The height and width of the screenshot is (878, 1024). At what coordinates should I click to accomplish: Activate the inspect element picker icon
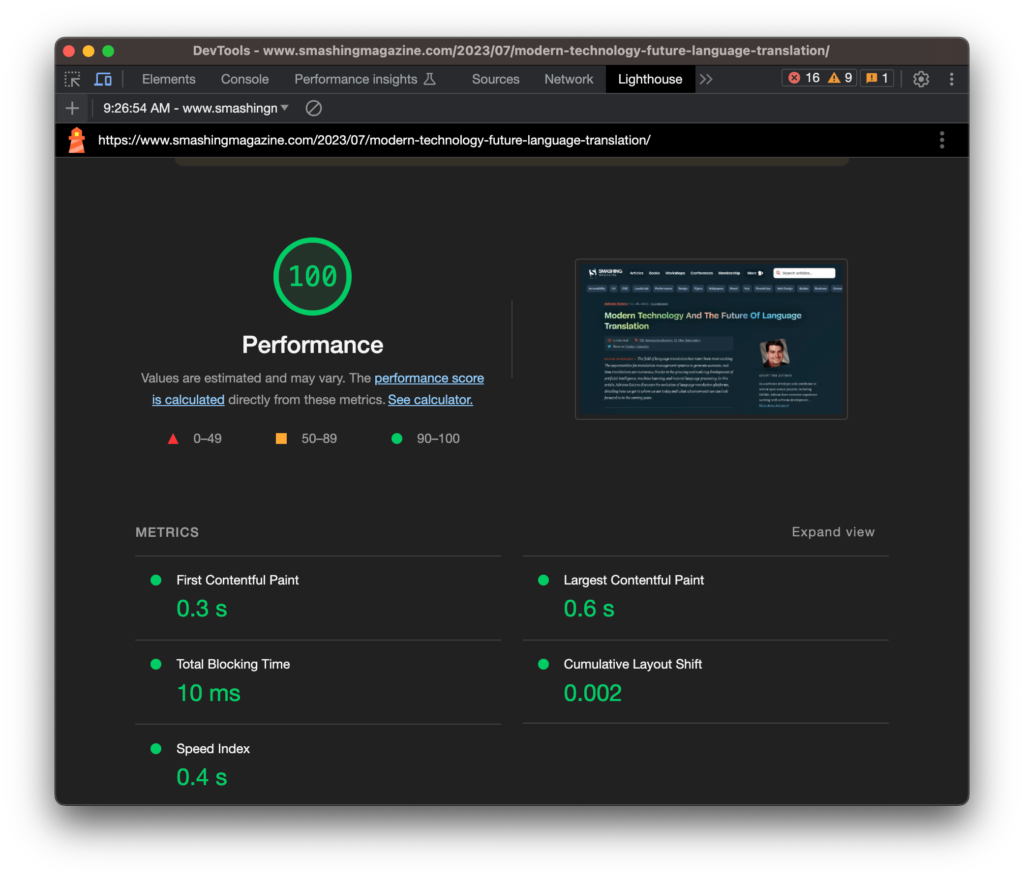pos(72,79)
